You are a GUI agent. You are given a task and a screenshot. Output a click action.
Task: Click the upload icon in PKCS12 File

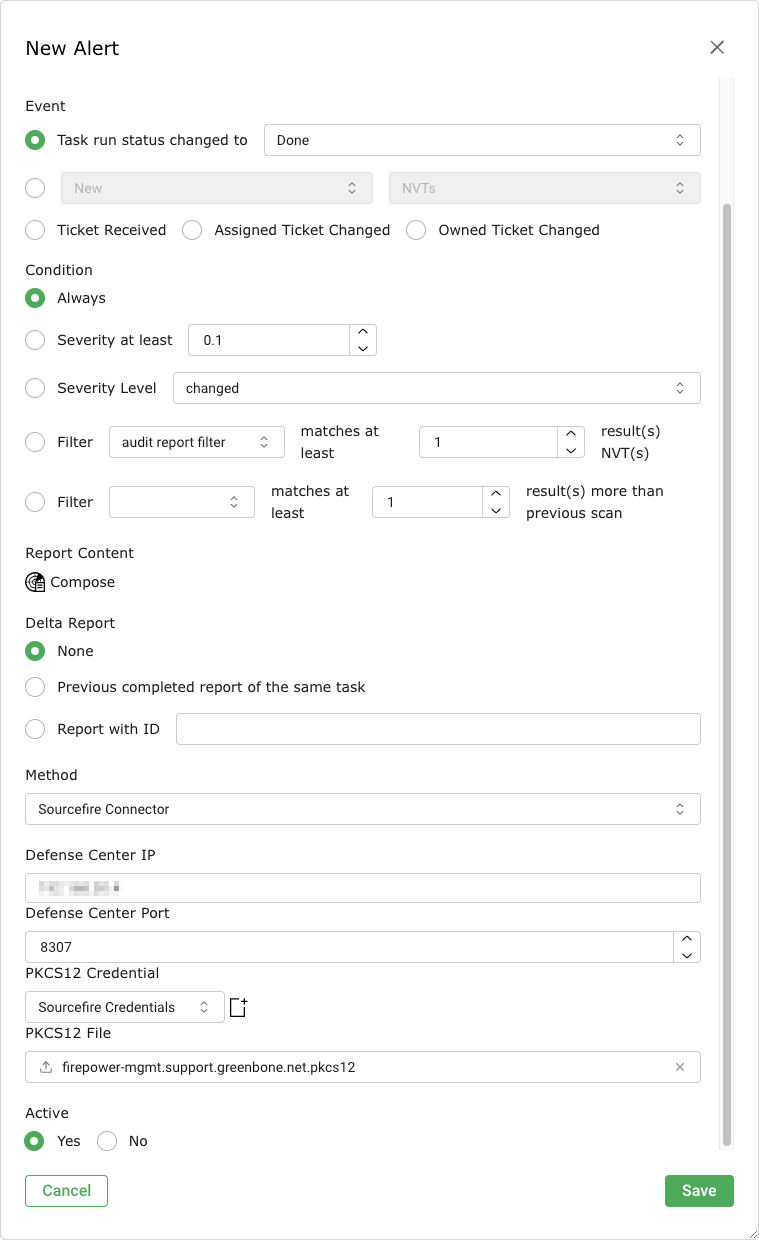46,1067
